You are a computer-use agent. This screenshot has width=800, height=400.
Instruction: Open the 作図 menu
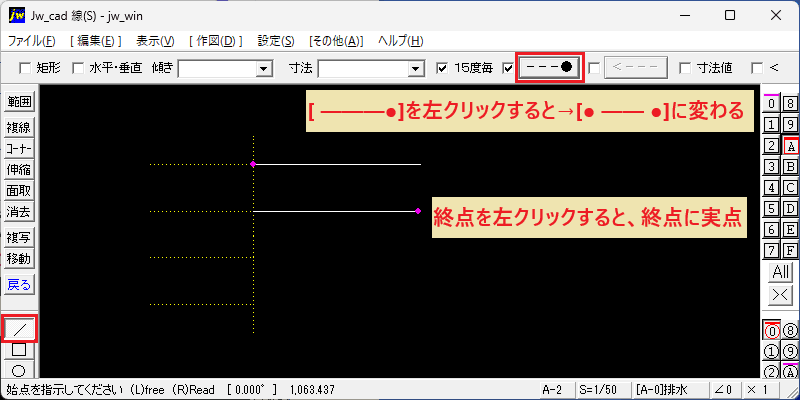coord(215,41)
